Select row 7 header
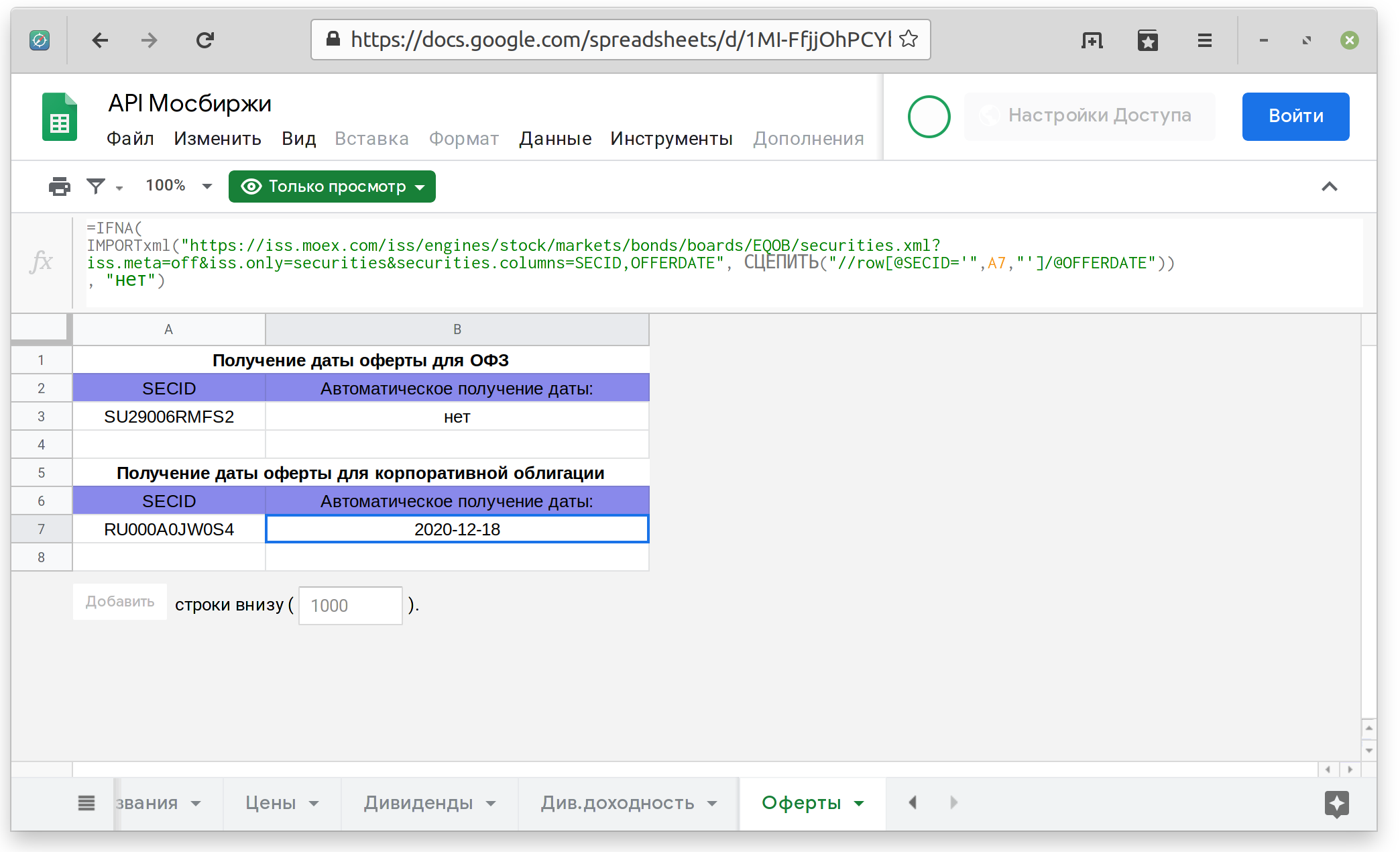 click(41, 529)
